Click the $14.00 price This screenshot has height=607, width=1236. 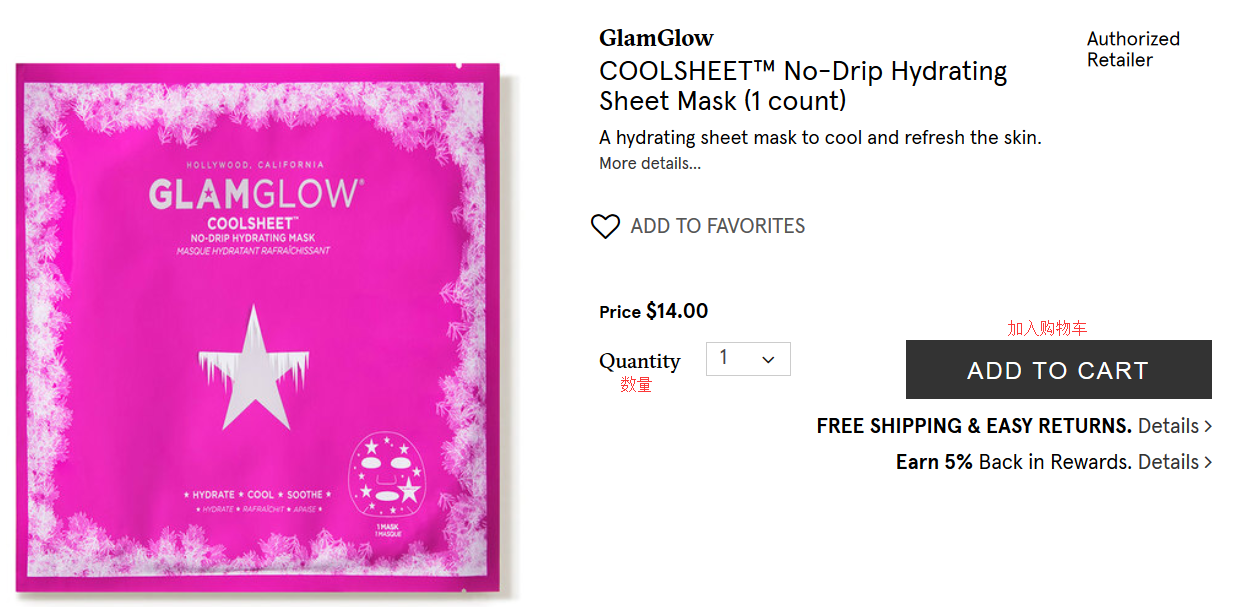point(677,311)
